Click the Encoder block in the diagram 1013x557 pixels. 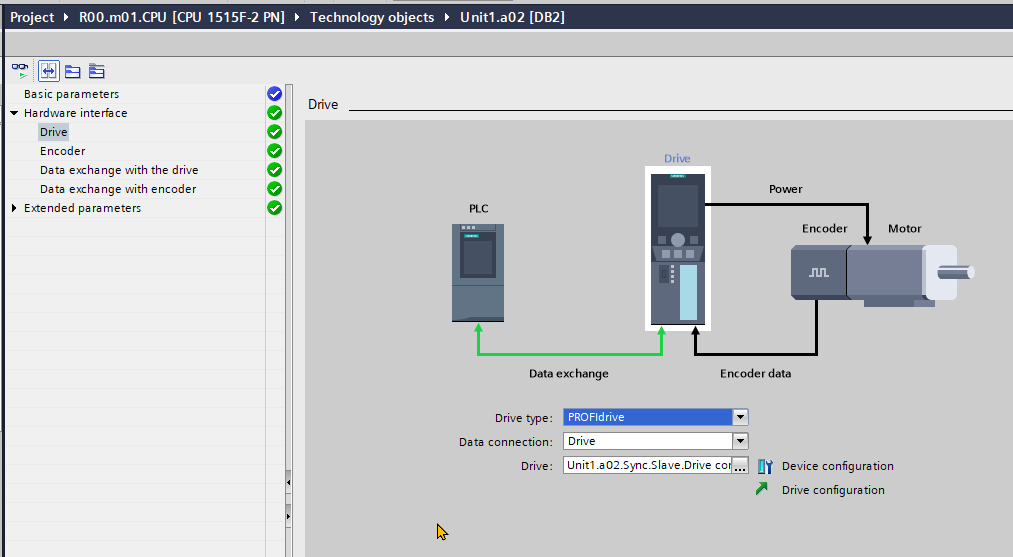(x=819, y=272)
